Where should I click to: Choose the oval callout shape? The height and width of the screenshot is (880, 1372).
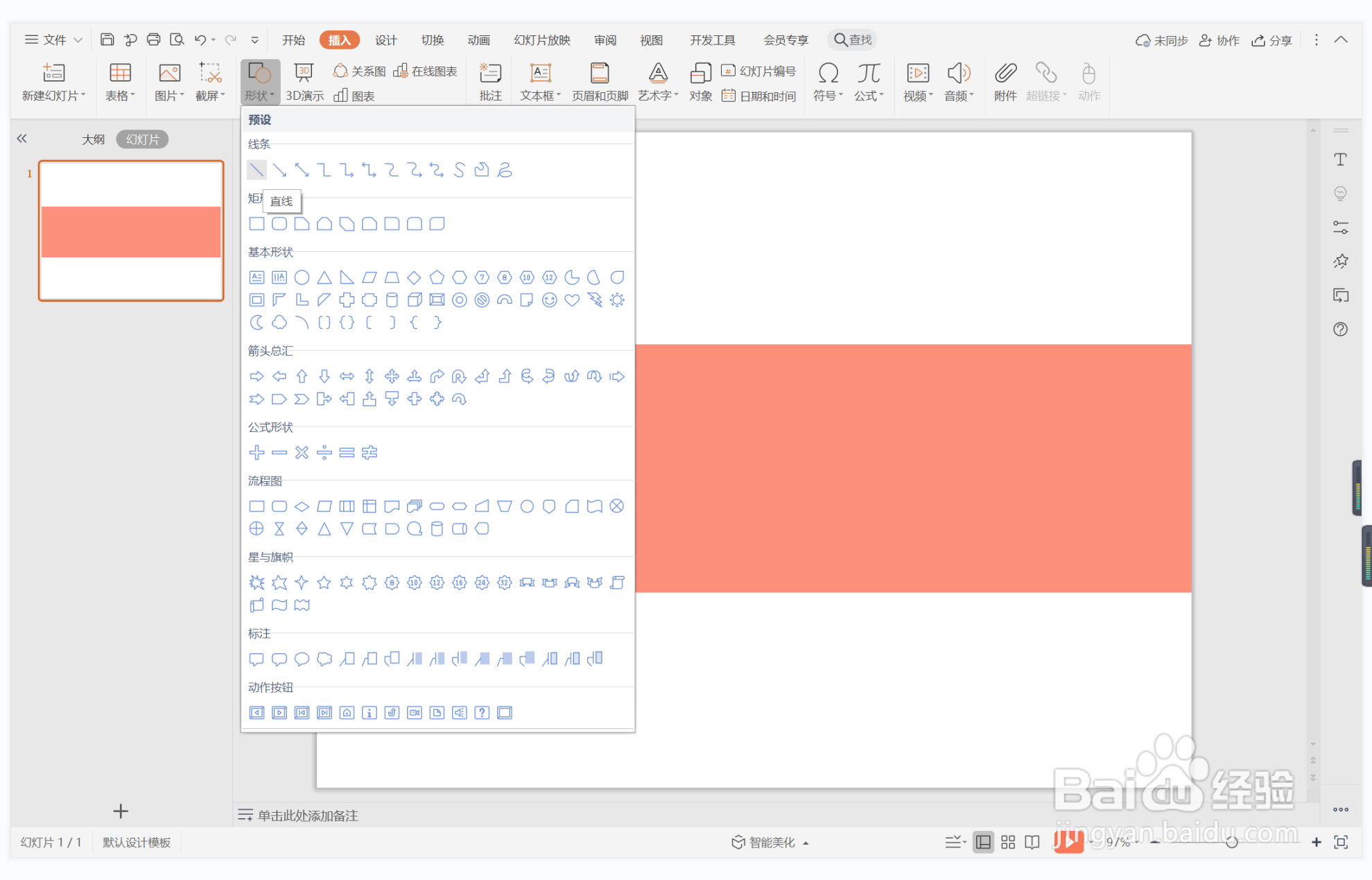coord(302,659)
